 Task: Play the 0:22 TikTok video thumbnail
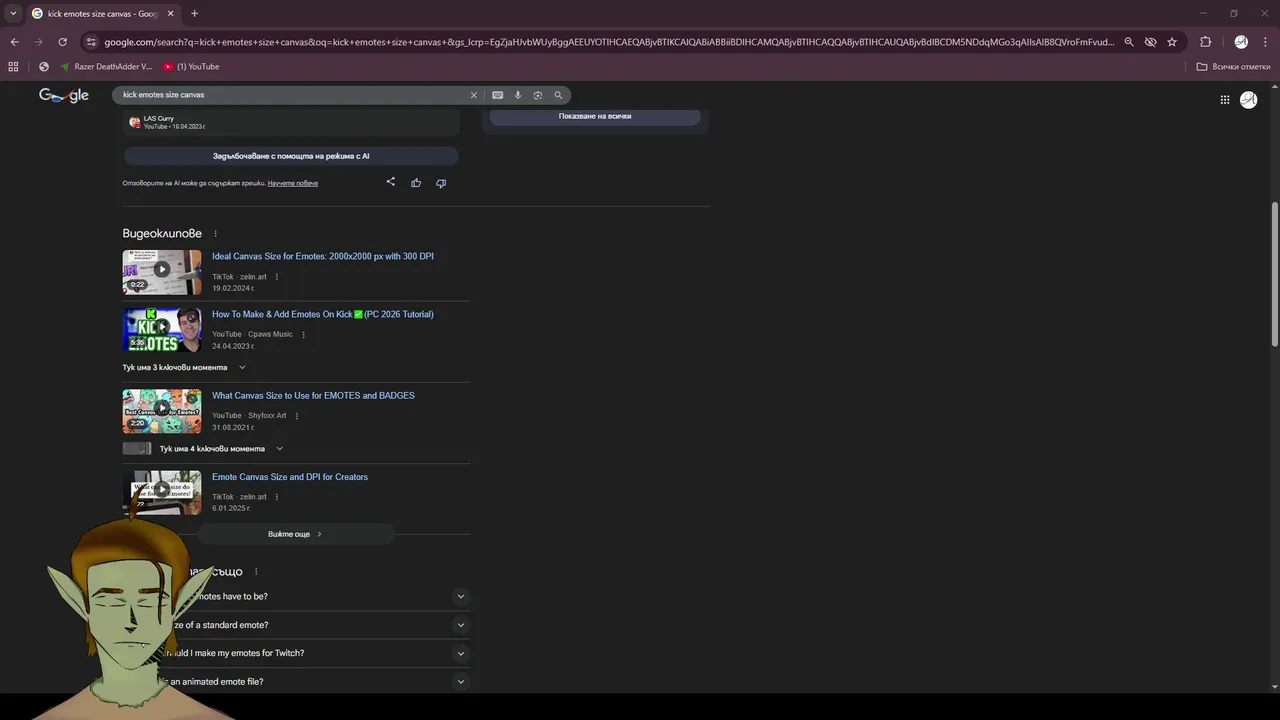coord(162,272)
